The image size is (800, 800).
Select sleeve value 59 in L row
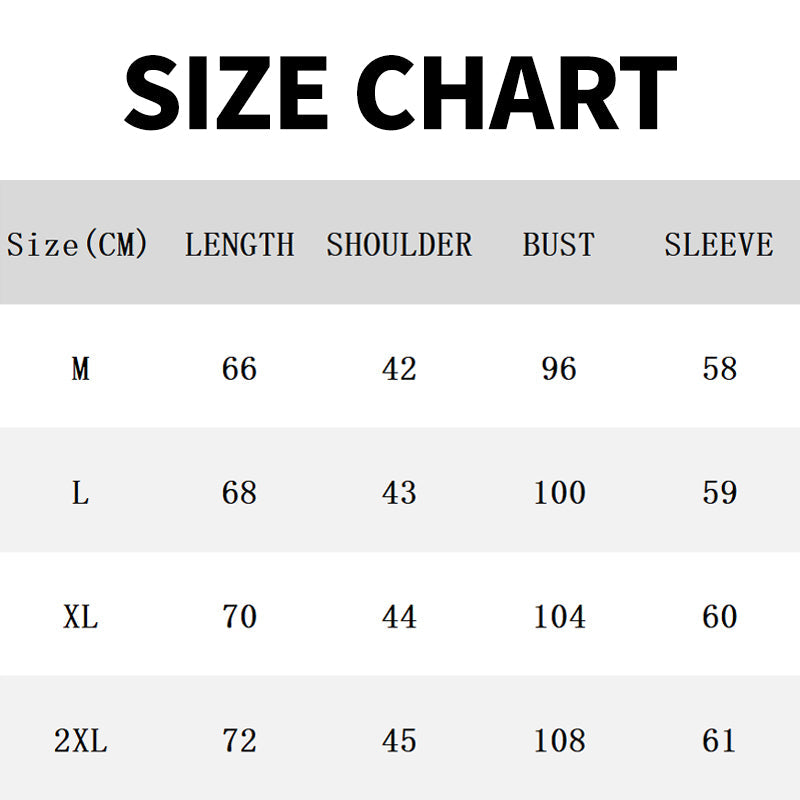coord(720,493)
